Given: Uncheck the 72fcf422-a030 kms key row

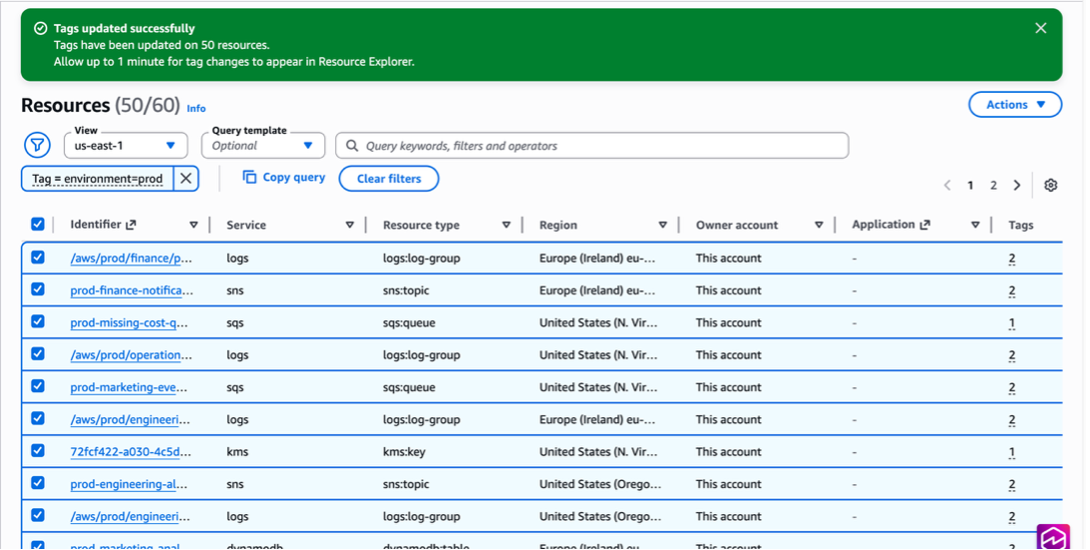Looking at the screenshot, I should tap(38, 451).
